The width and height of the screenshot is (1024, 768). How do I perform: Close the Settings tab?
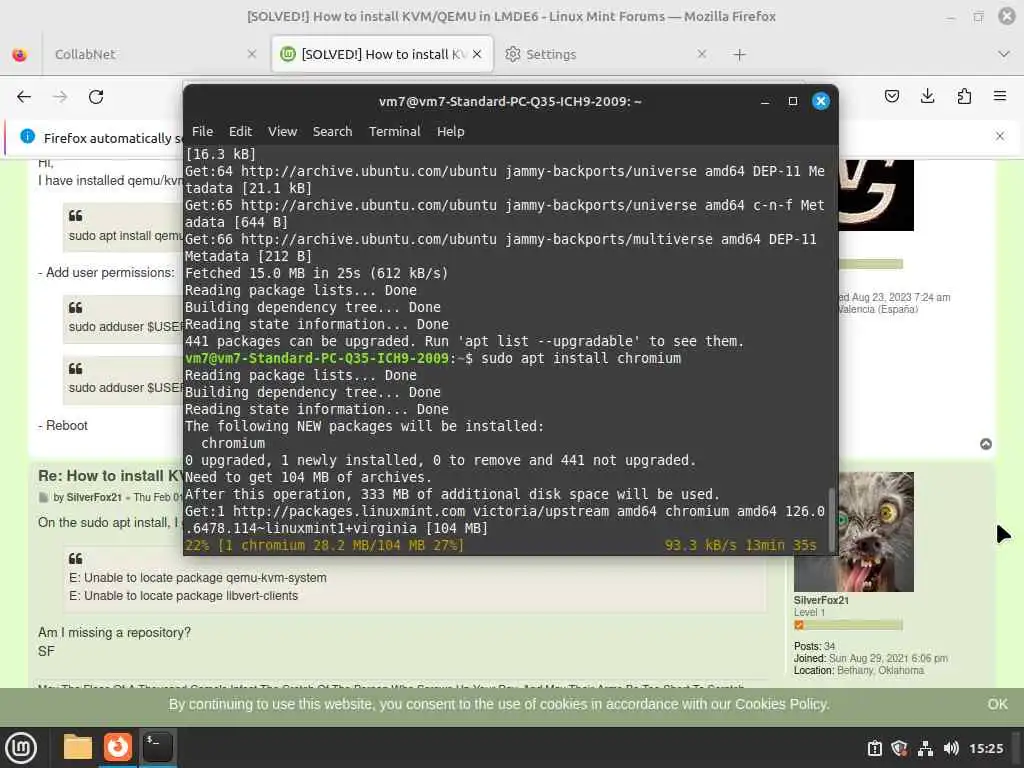(x=702, y=54)
